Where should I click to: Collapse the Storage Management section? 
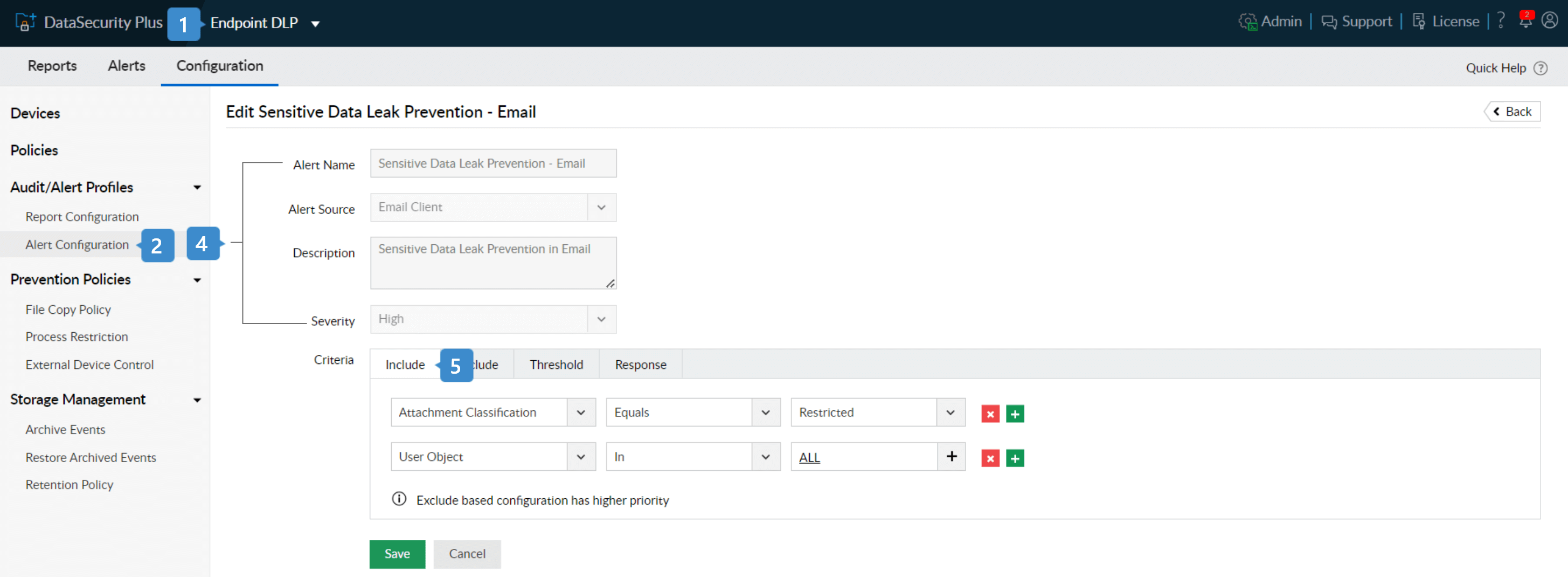click(x=197, y=400)
